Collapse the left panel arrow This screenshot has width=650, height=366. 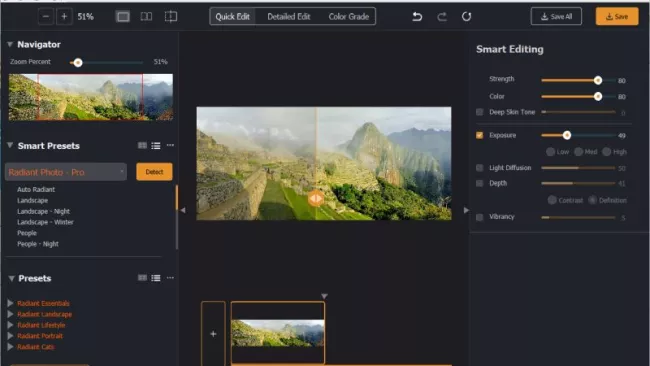click(183, 210)
